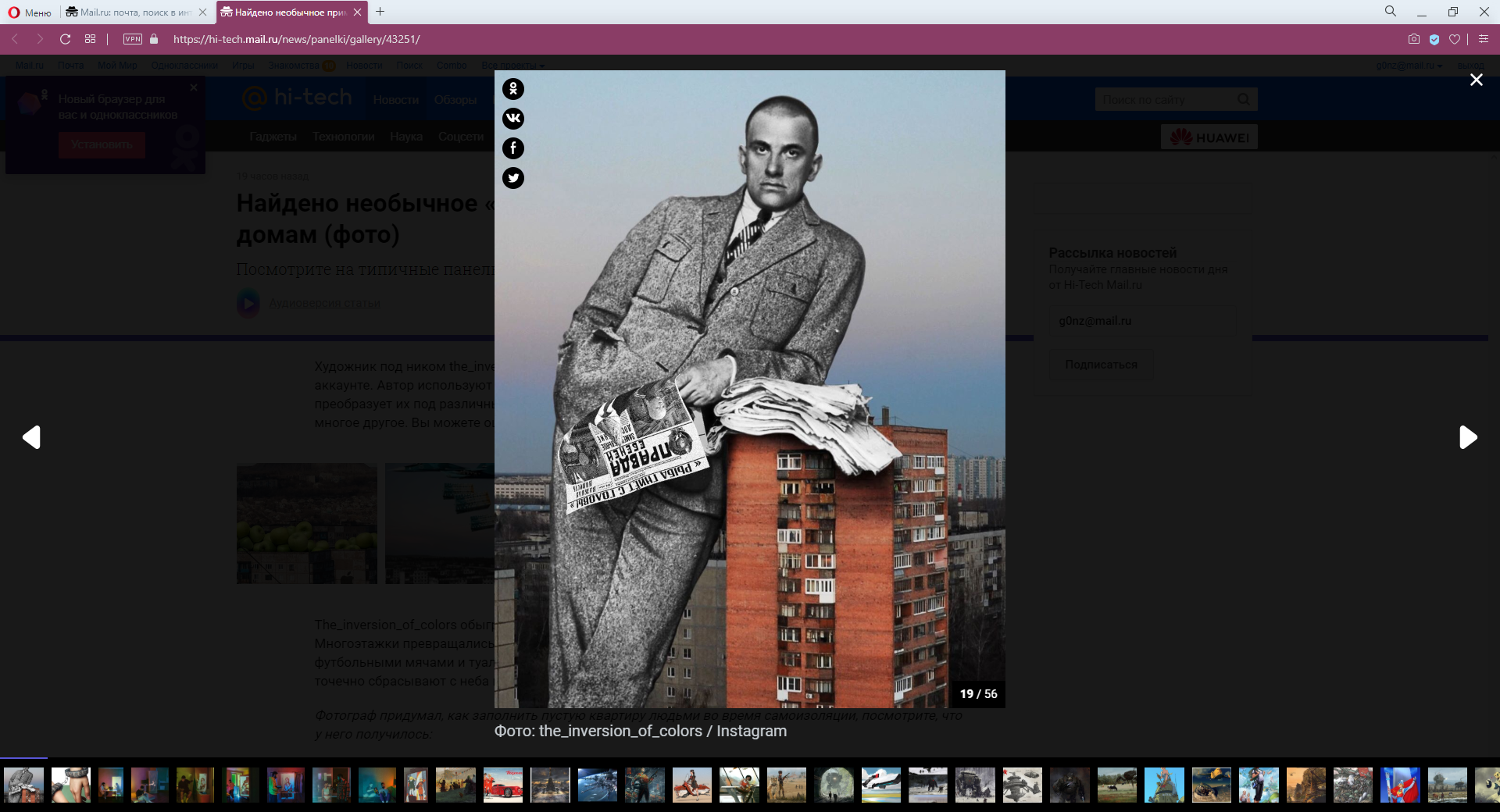Open the white flying vehicle thumbnail

pyautogui.click(x=881, y=785)
